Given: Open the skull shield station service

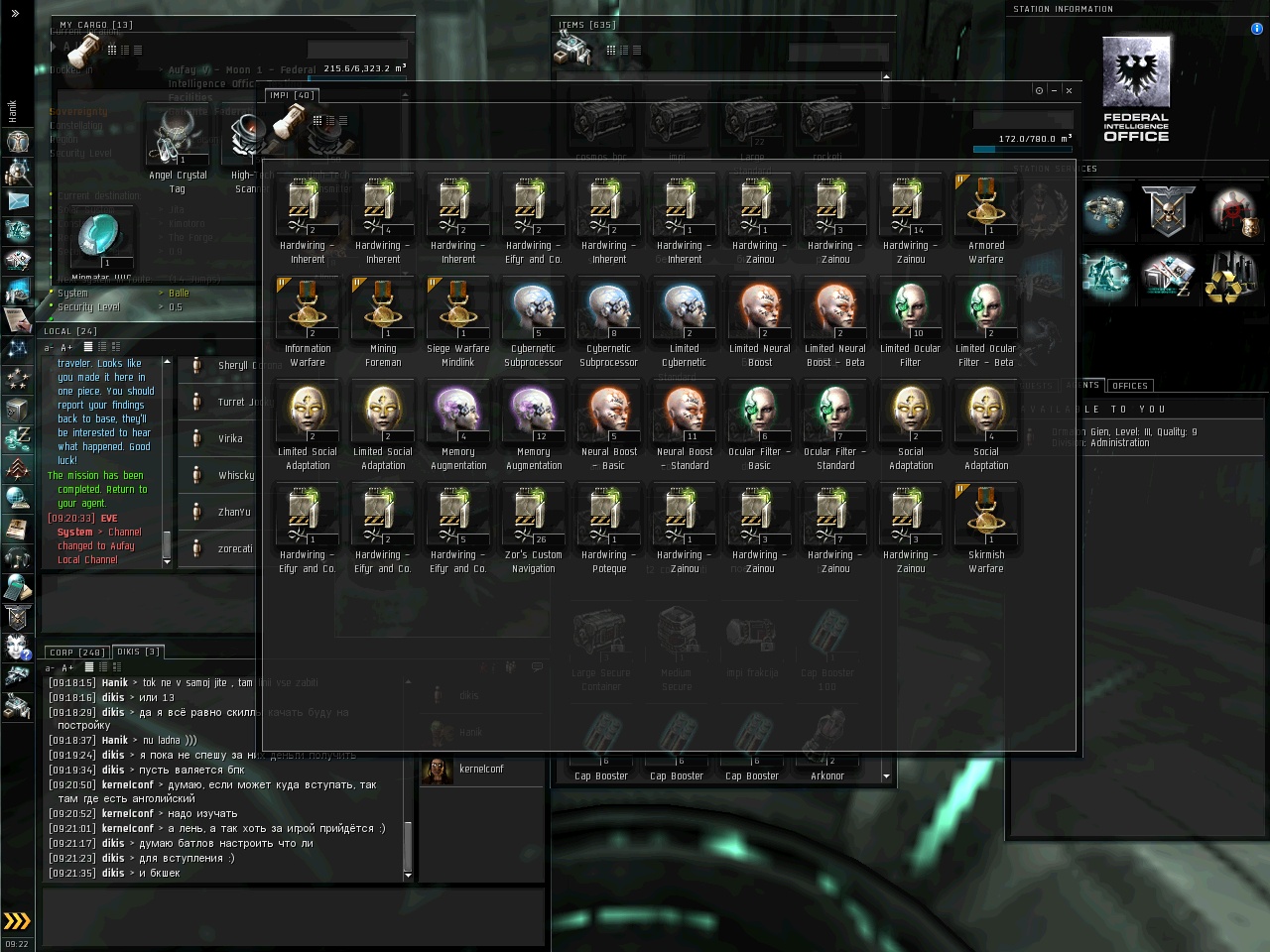Looking at the screenshot, I should [1167, 211].
